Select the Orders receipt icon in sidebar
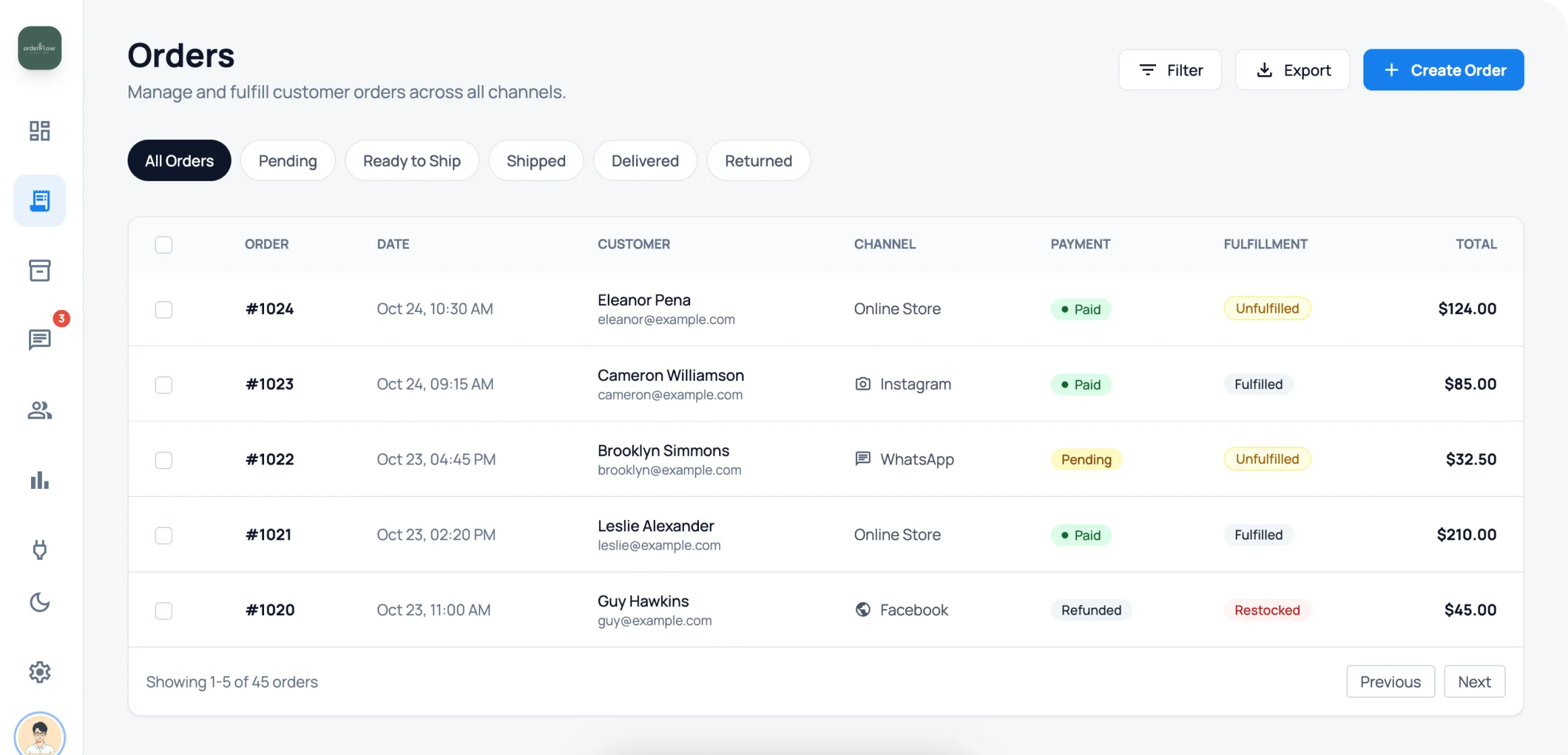The image size is (1568, 755). [x=40, y=200]
